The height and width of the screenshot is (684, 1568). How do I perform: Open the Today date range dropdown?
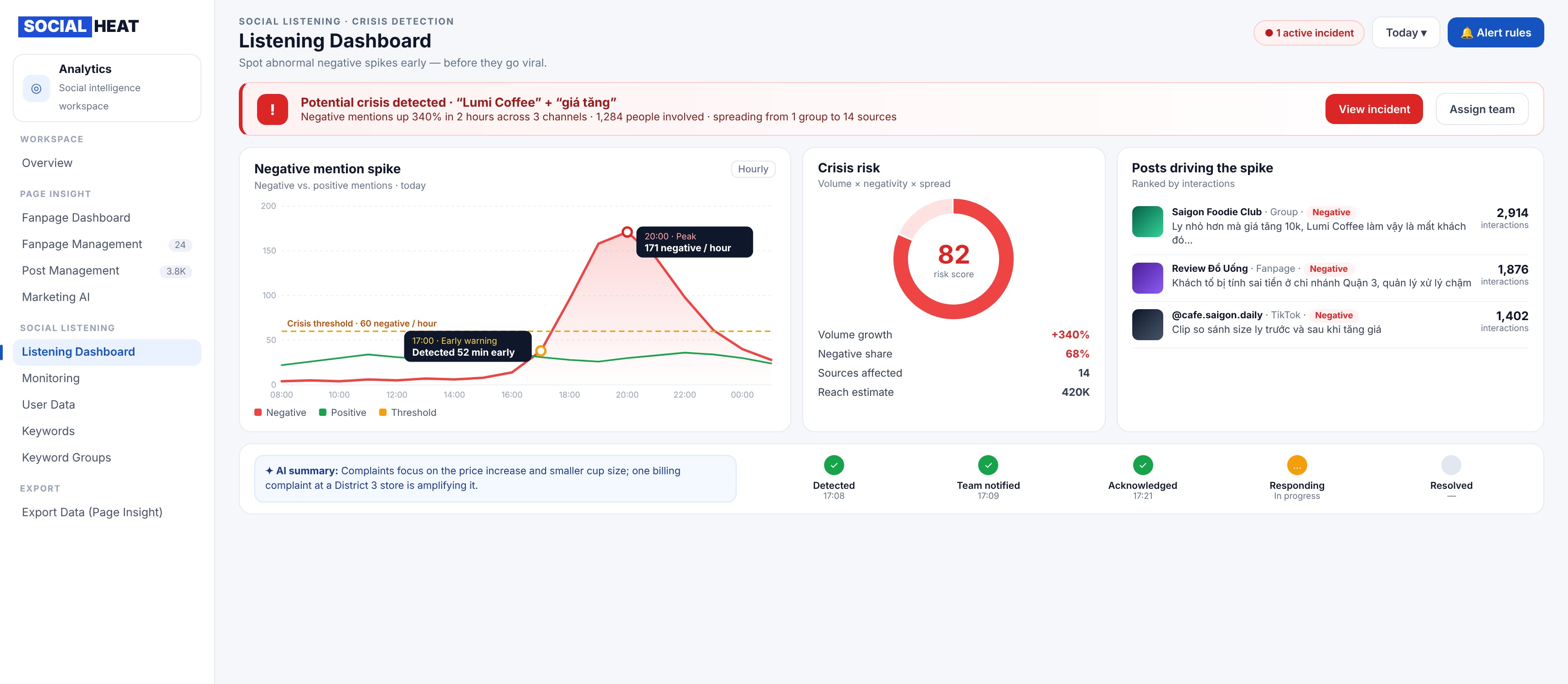pos(1405,33)
